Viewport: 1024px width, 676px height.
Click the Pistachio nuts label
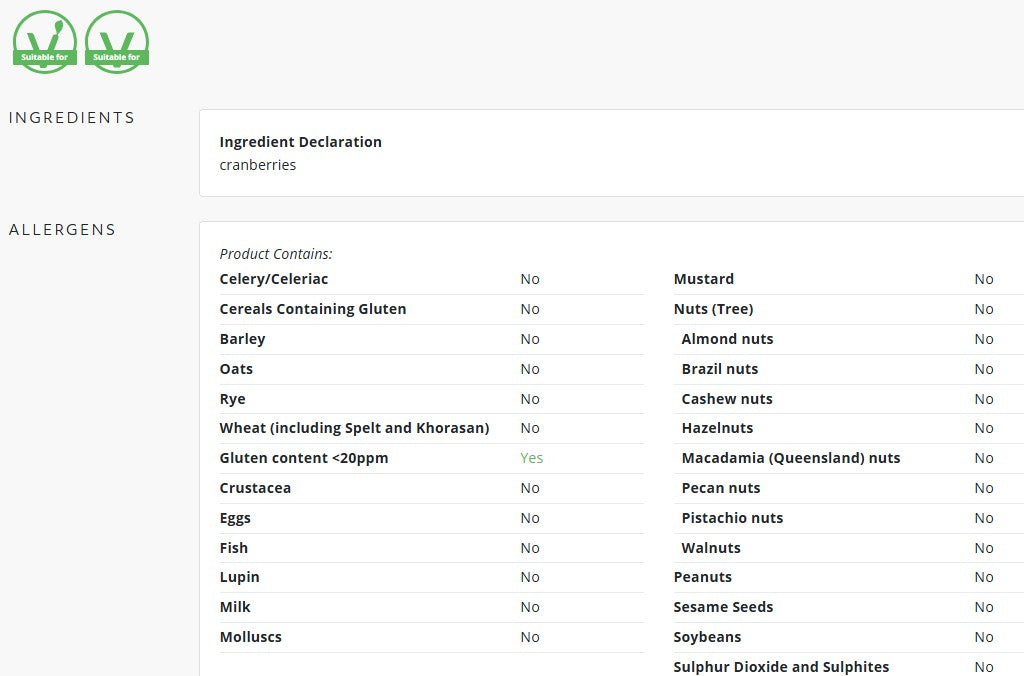(x=732, y=518)
